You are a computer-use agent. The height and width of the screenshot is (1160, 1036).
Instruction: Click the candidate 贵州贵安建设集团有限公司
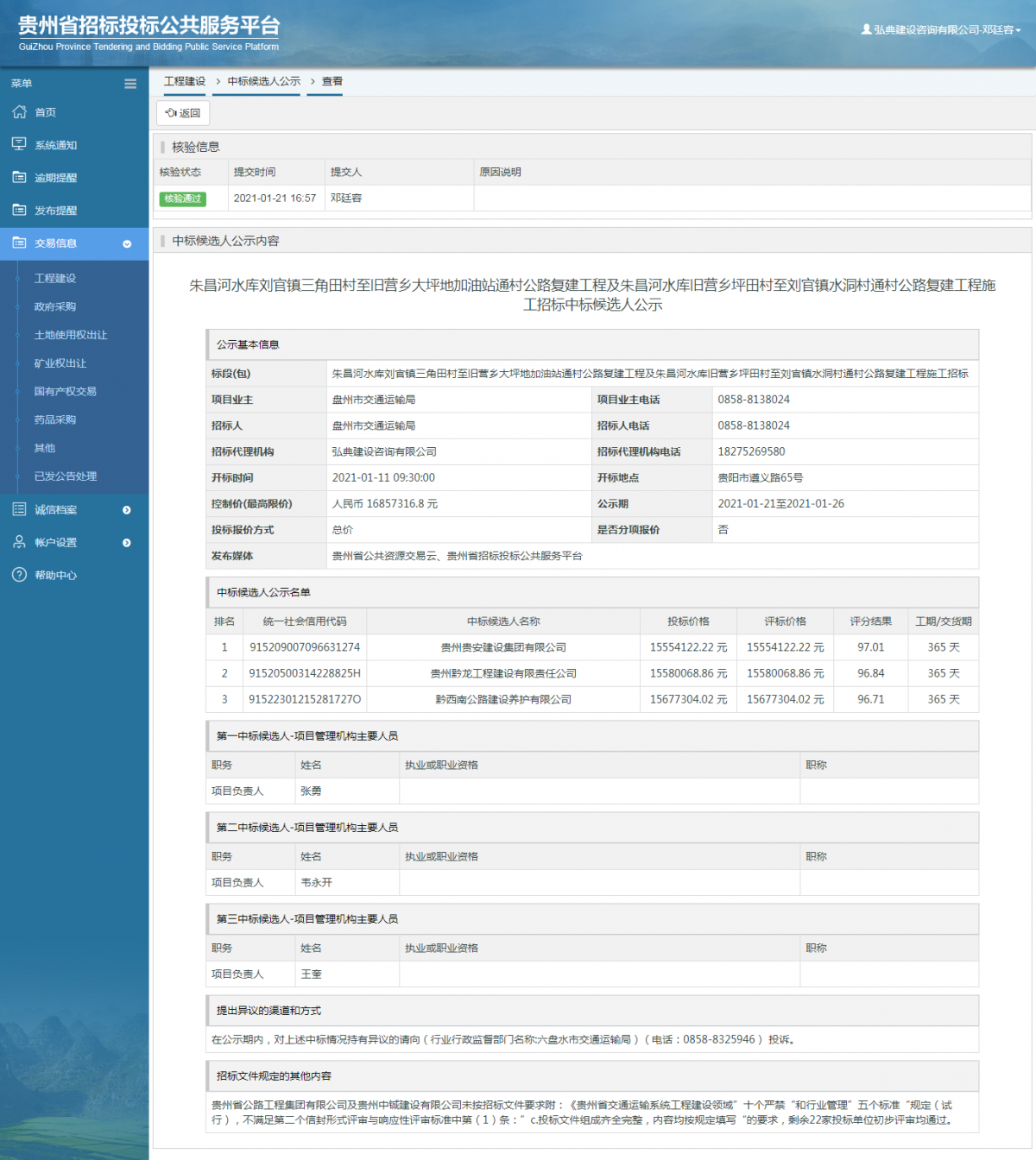[x=504, y=647]
